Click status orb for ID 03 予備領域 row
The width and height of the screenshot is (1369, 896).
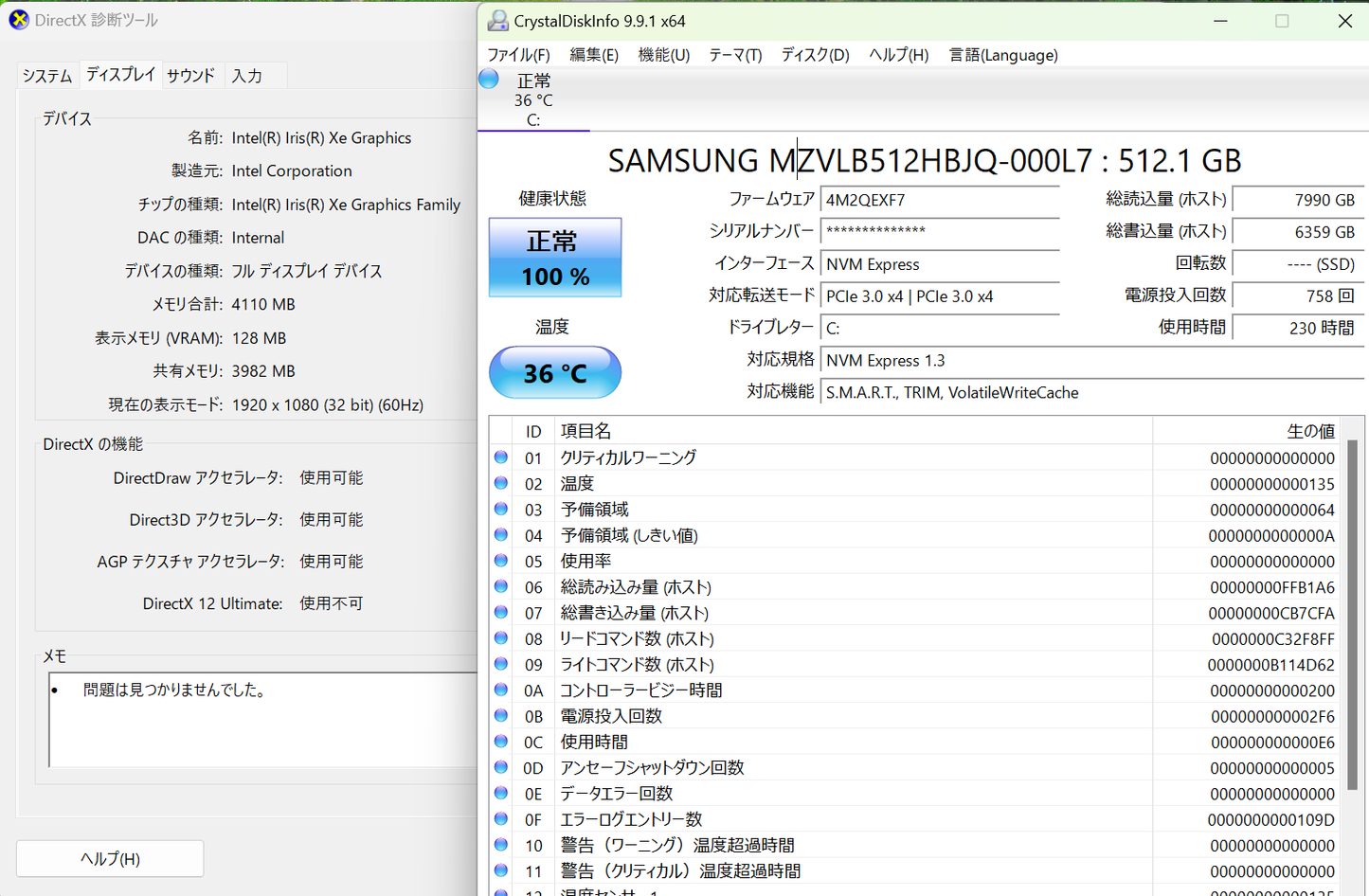point(501,509)
